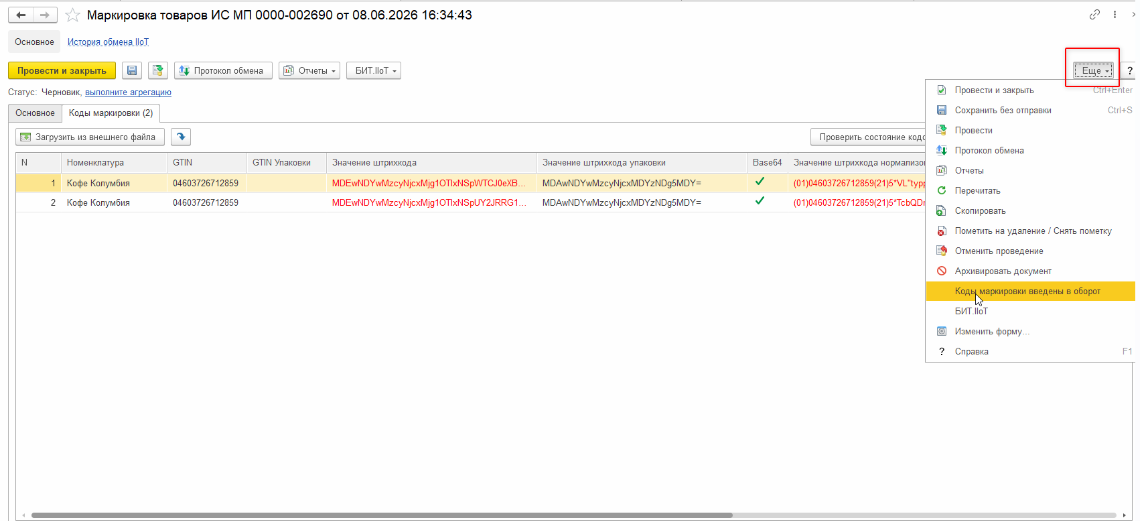Select Коды маркировки введены в оборот
1140x521 pixels.
pos(1029,291)
